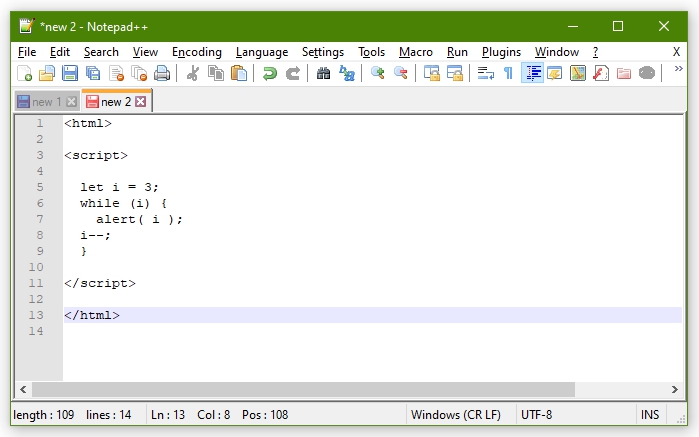Click Windows (CR LF) in status bar
The image size is (699, 437).
click(x=456, y=415)
